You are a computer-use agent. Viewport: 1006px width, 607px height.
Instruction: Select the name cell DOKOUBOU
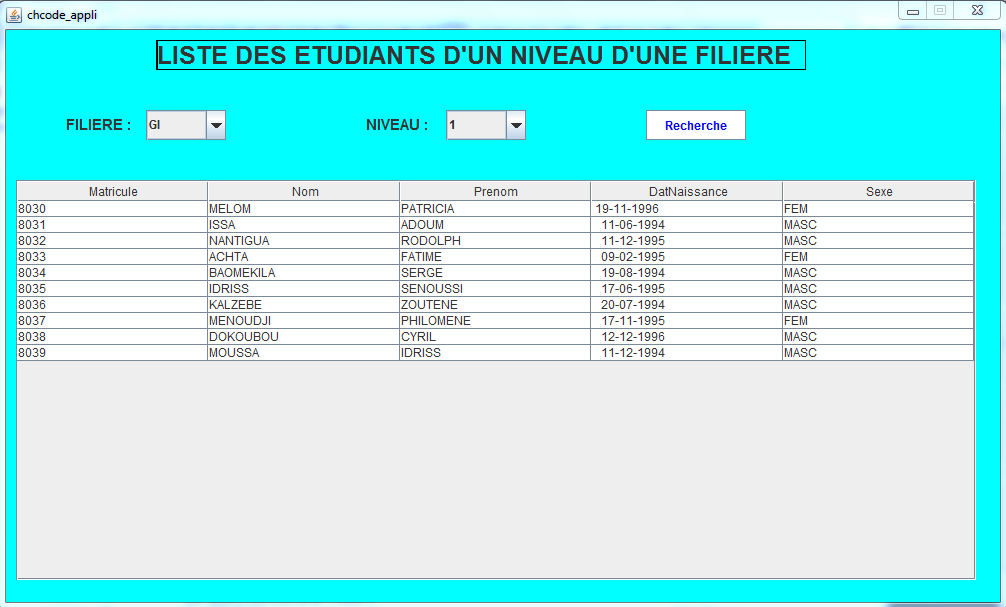click(x=303, y=337)
